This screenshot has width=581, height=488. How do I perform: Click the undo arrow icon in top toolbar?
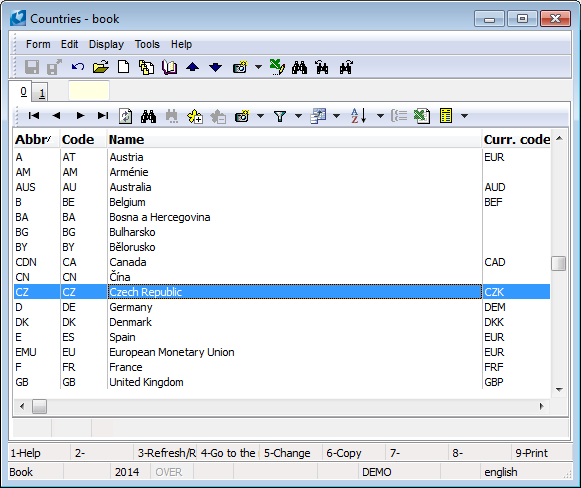[x=78, y=67]
